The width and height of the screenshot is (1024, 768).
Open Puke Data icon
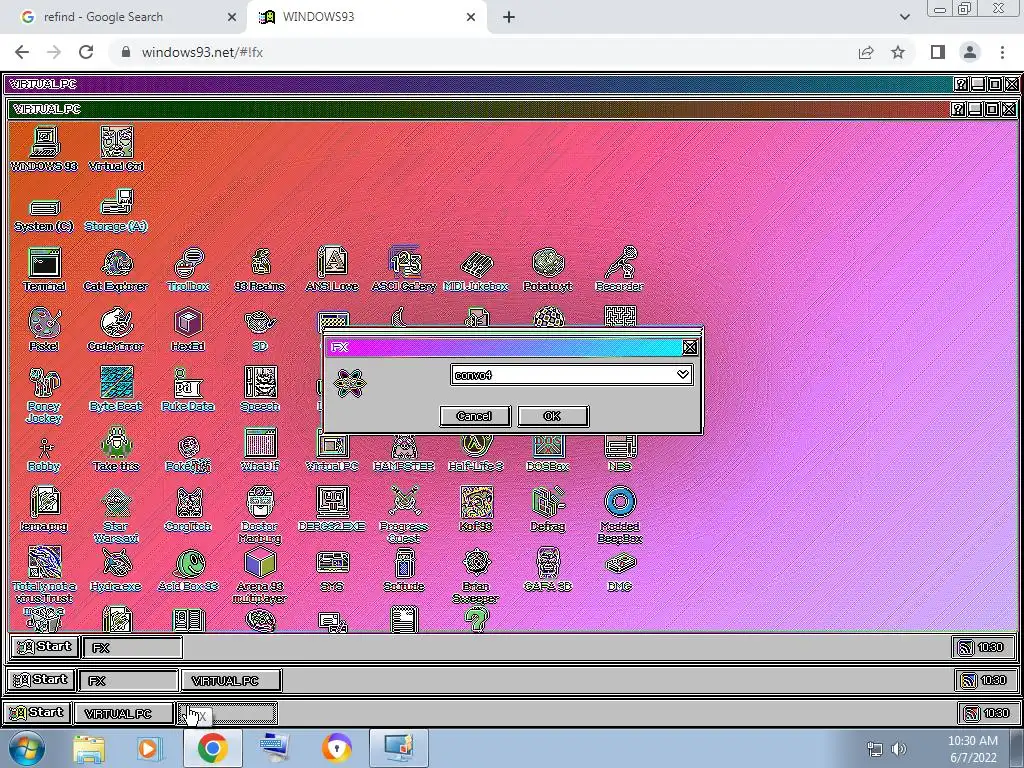click(x=188, y=389)
